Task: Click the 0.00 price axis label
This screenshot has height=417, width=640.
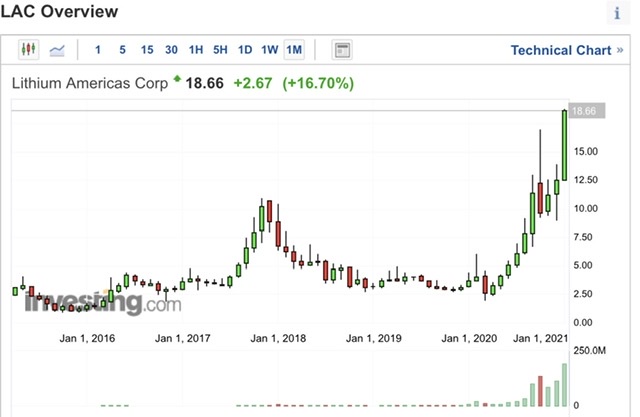Action: 583,322
